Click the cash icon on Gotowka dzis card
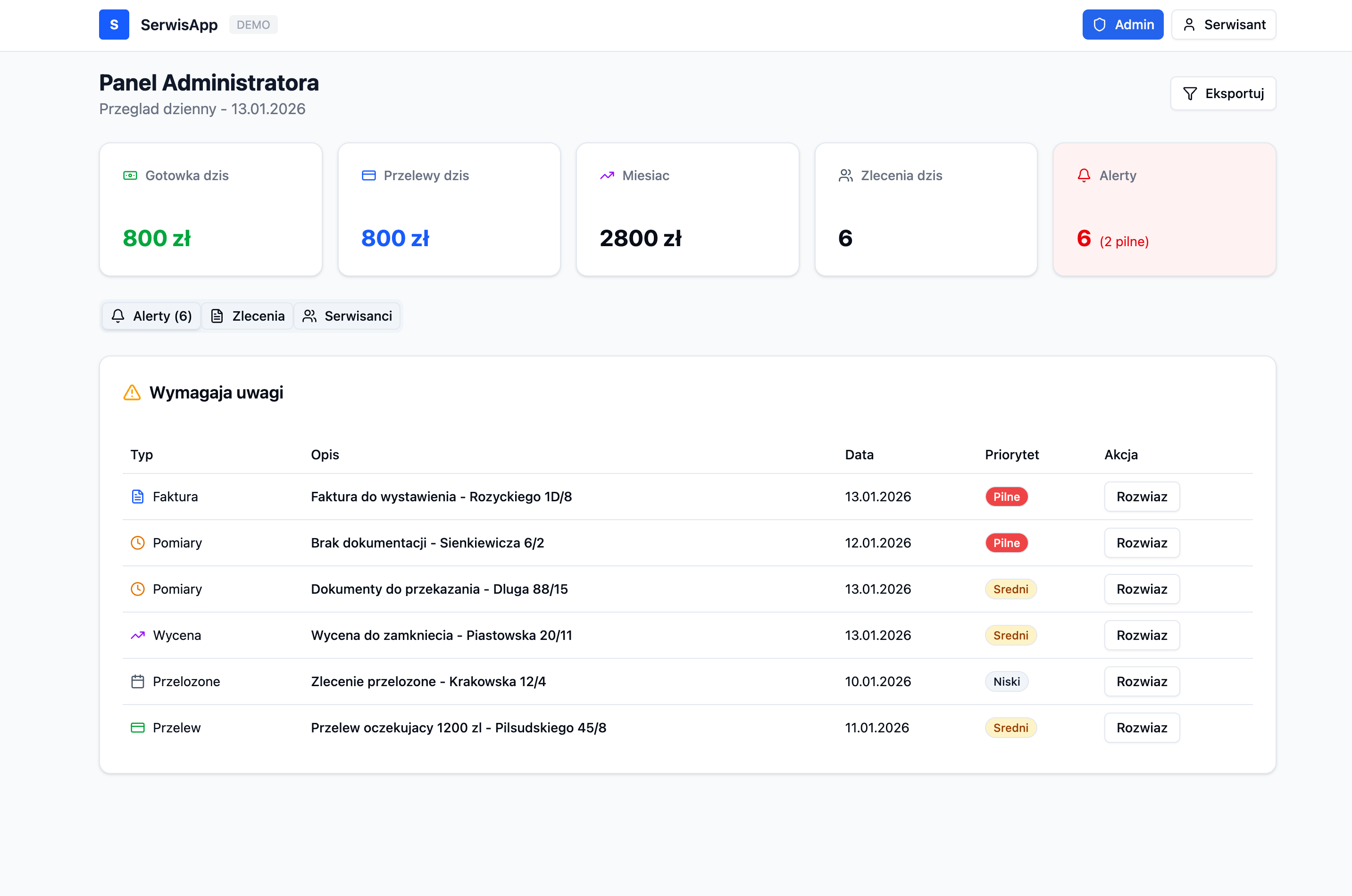Viewport: 1352px width, 896px height. (130, 175)
